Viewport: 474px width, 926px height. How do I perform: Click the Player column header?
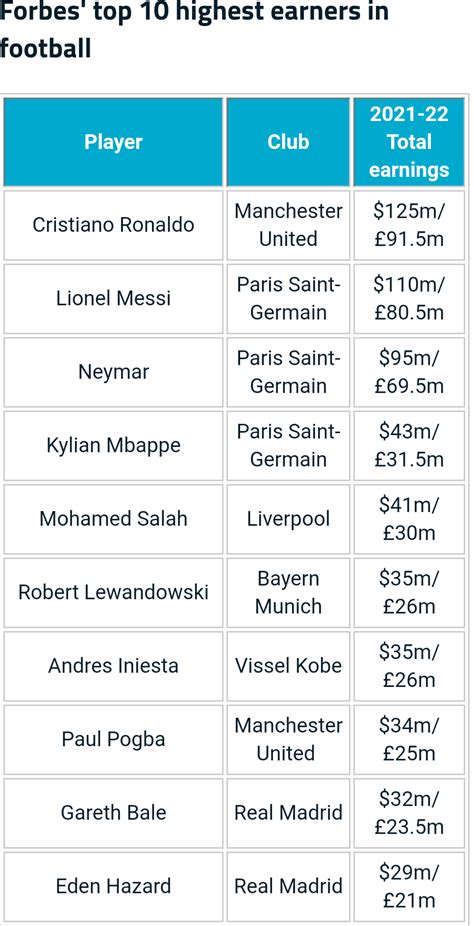pos(113,142)
